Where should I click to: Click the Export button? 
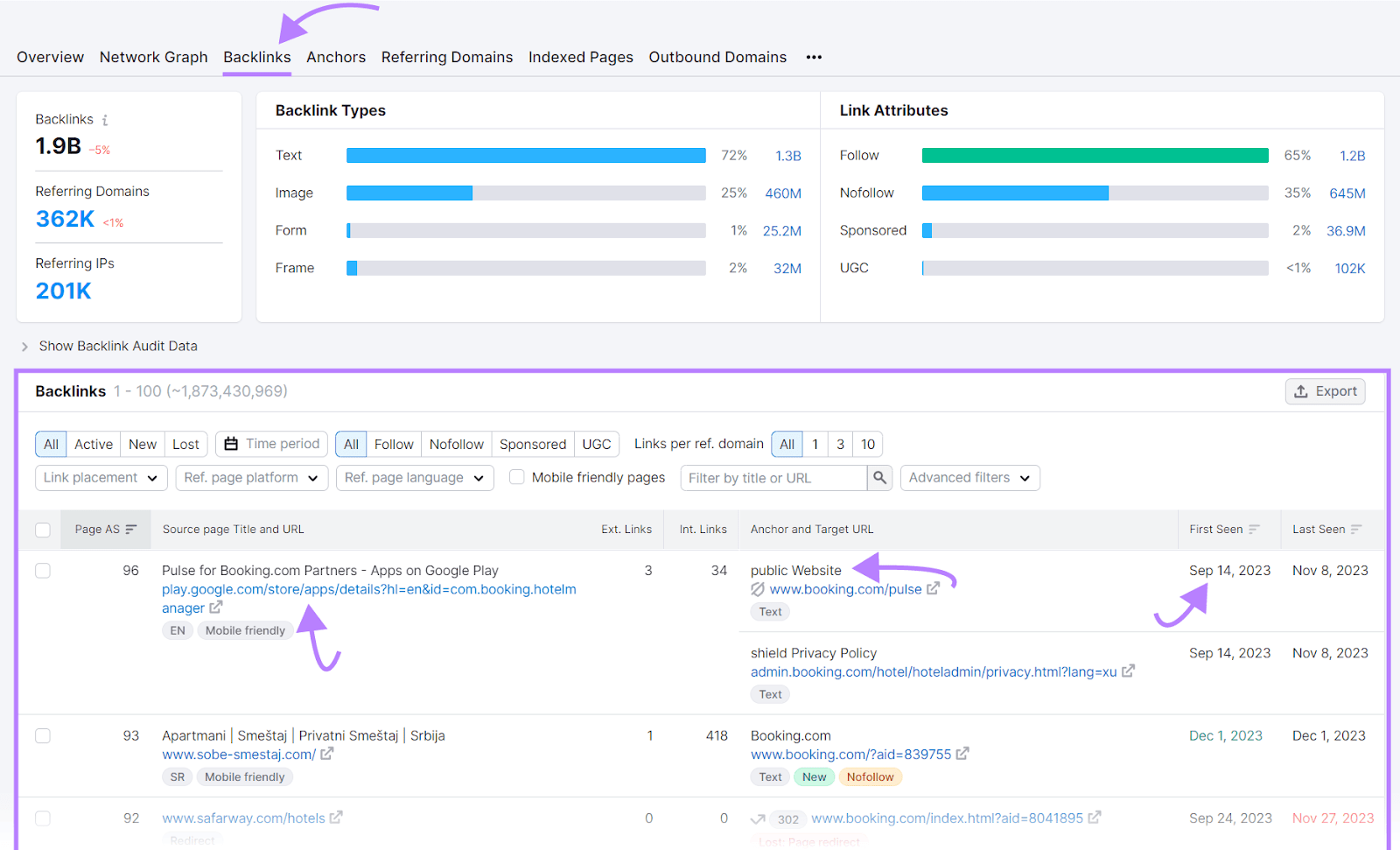[x=1326, y=391]
